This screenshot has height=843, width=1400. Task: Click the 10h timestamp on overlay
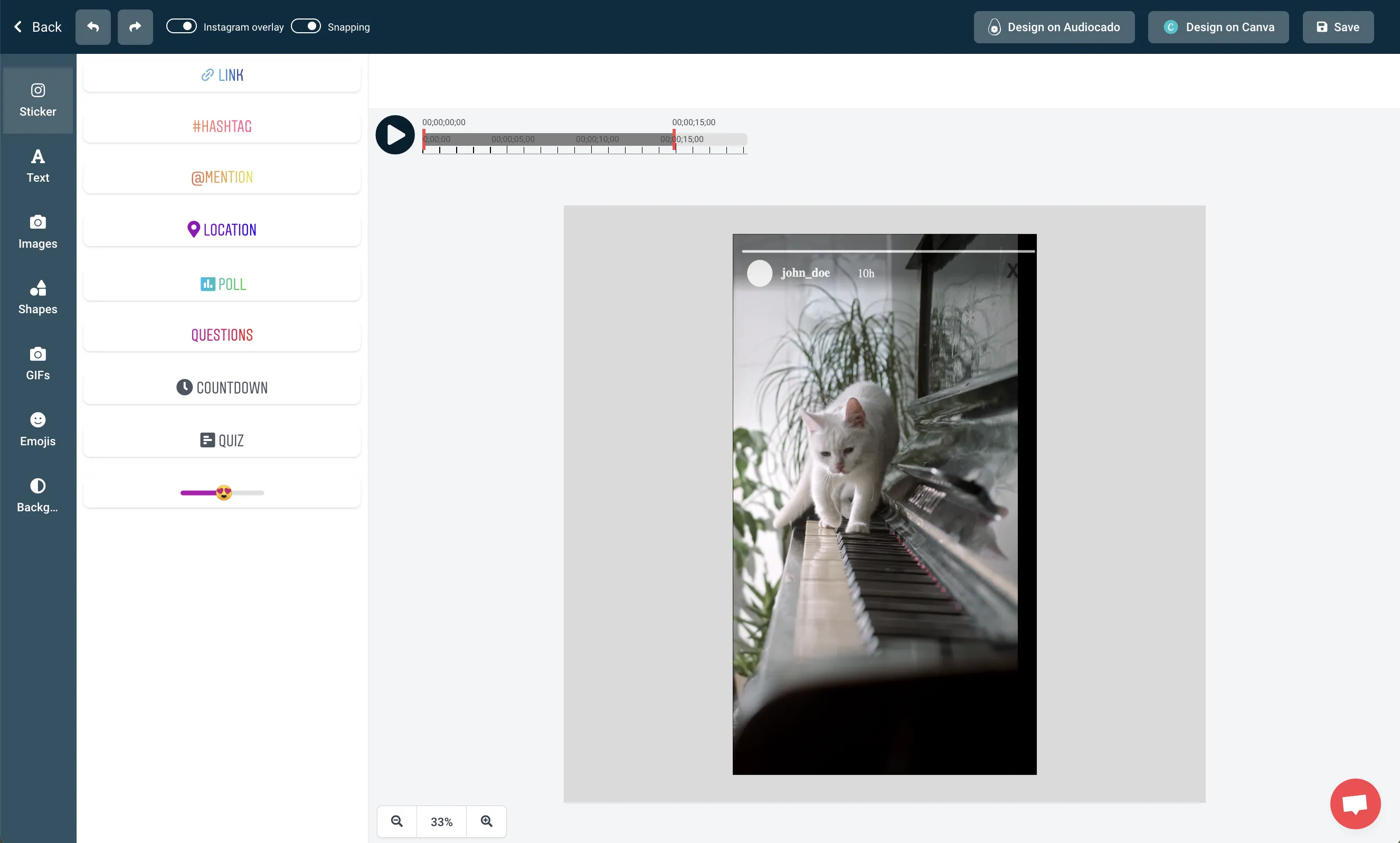866,273
